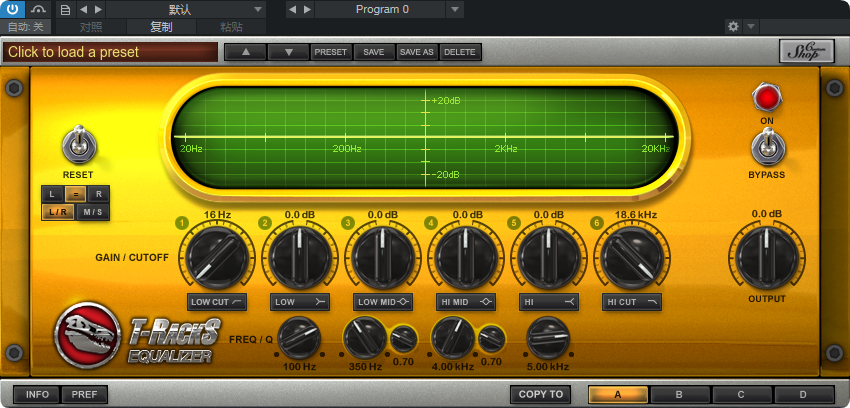Click the band 4 gain knob
This screenshot has width=850, height=408.
click(x=466, y=257)
